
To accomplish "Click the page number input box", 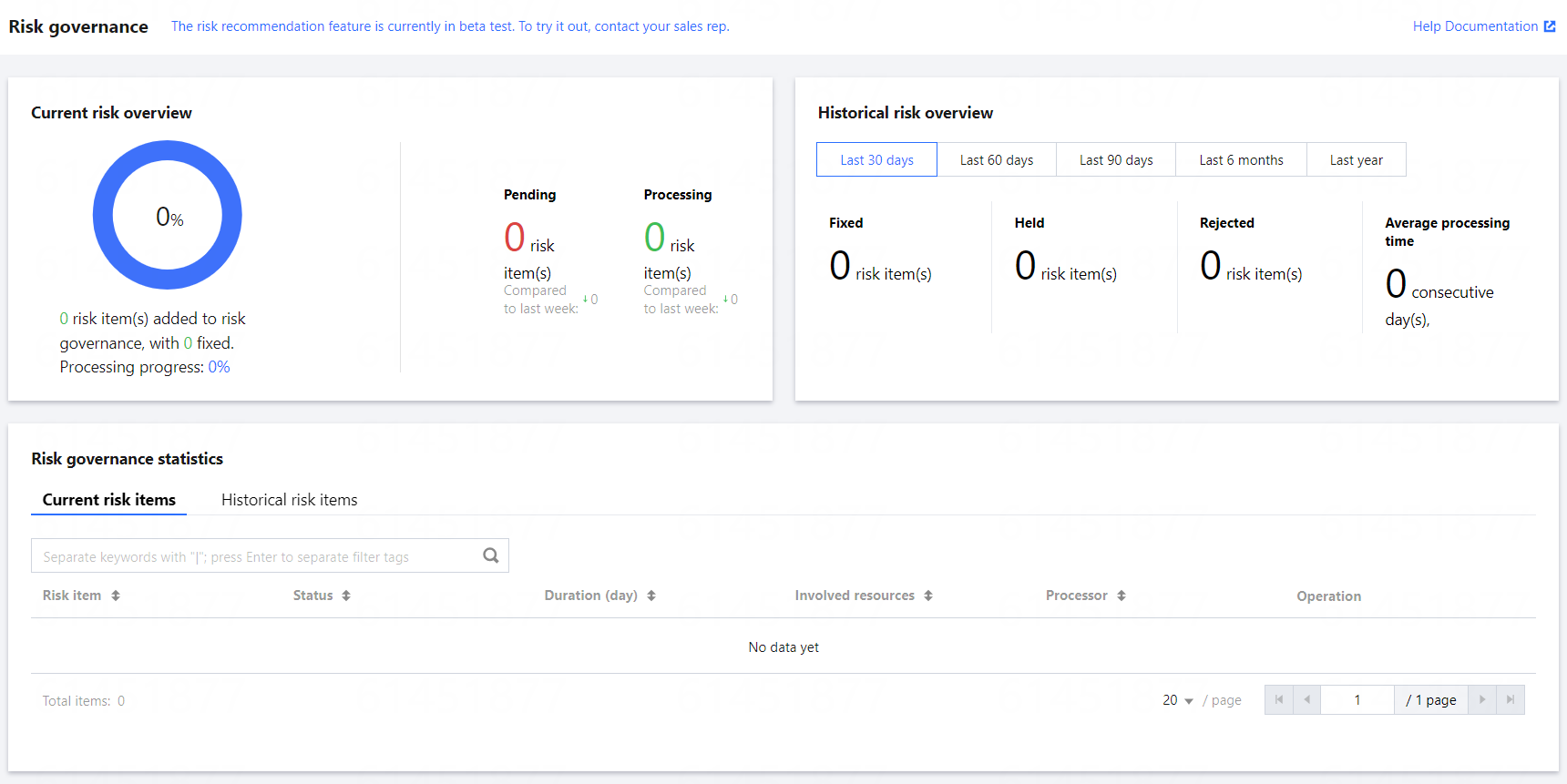I will [x=1357, y=699].
